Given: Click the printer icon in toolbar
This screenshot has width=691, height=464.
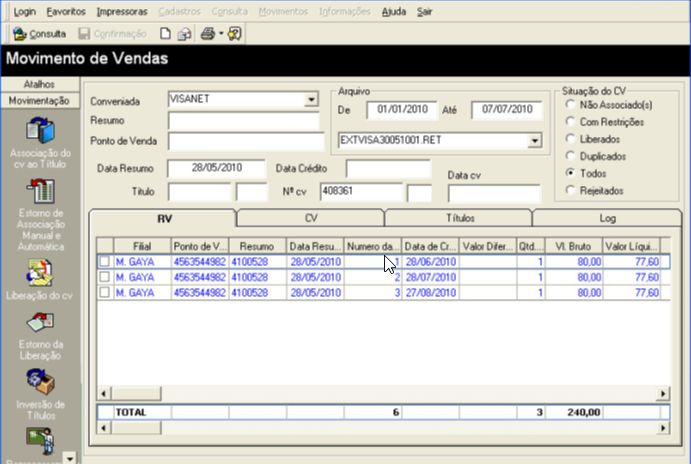Looking at the screenshot, I should [208, 34].
